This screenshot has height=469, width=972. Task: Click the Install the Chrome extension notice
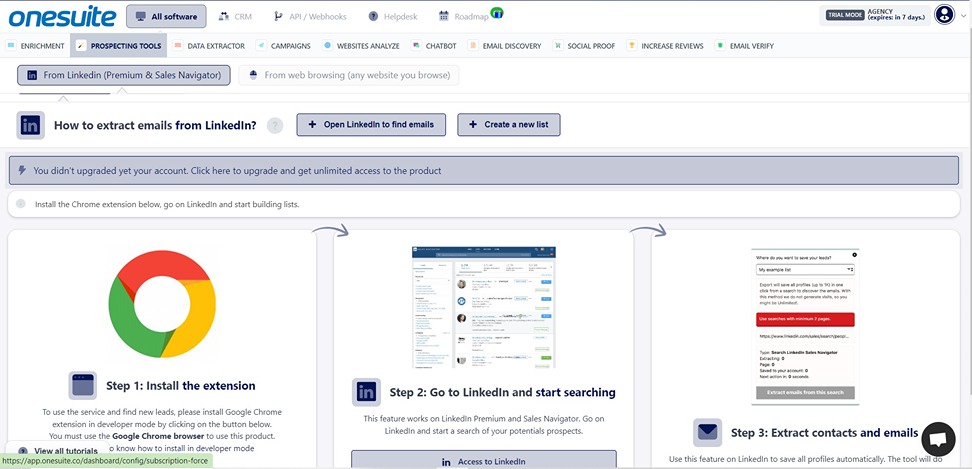tap(484, 204)
